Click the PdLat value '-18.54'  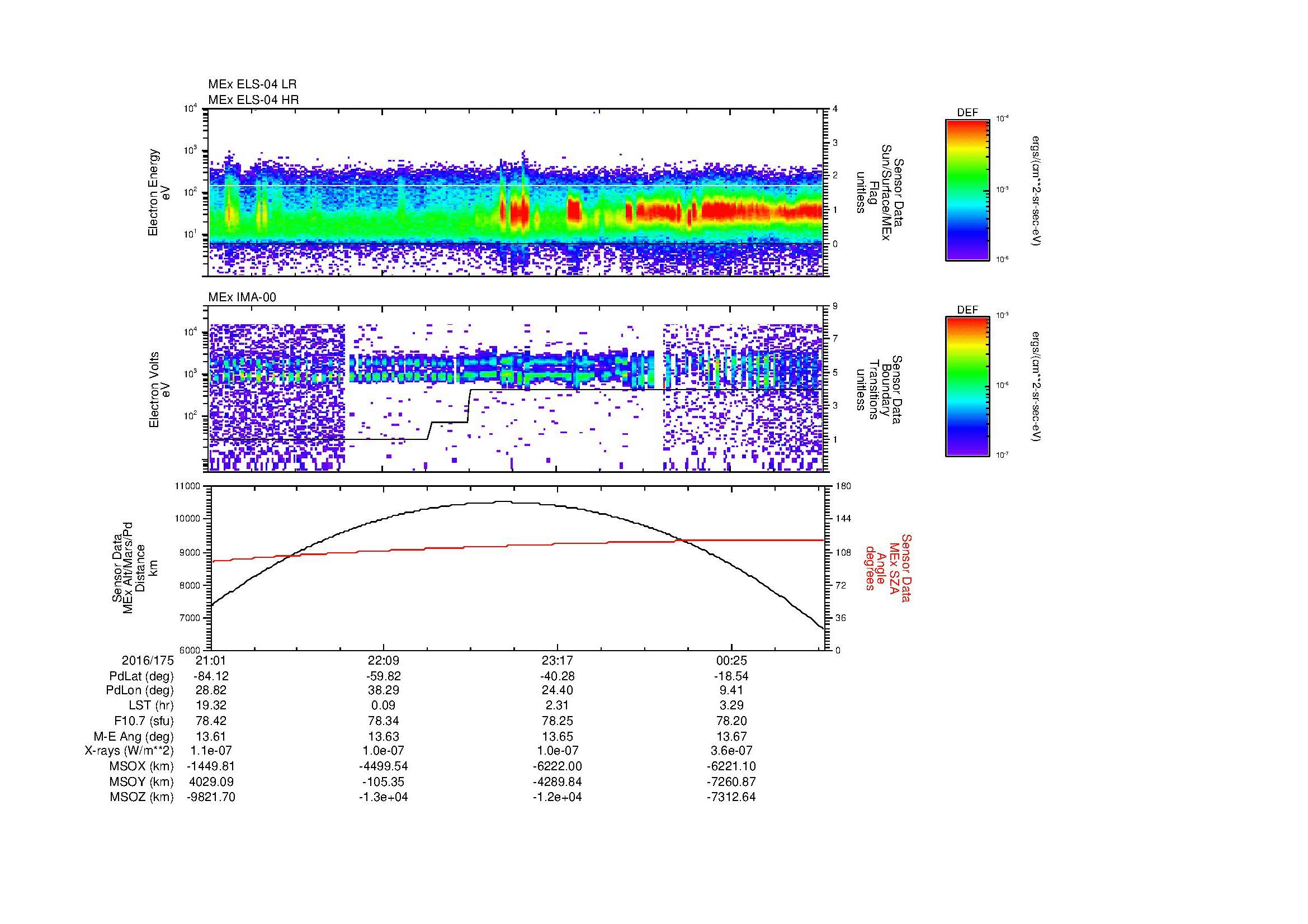731,676
